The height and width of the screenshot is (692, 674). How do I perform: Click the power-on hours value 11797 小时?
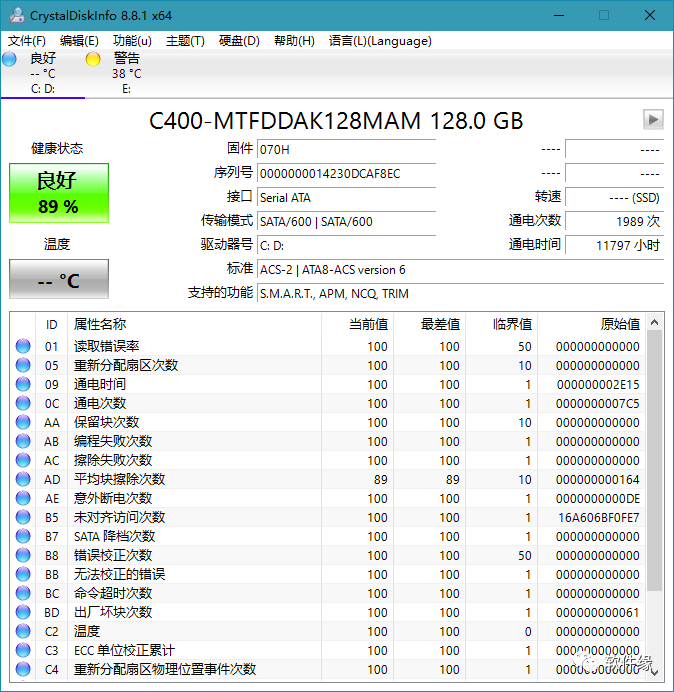click(x=614, y=245)
